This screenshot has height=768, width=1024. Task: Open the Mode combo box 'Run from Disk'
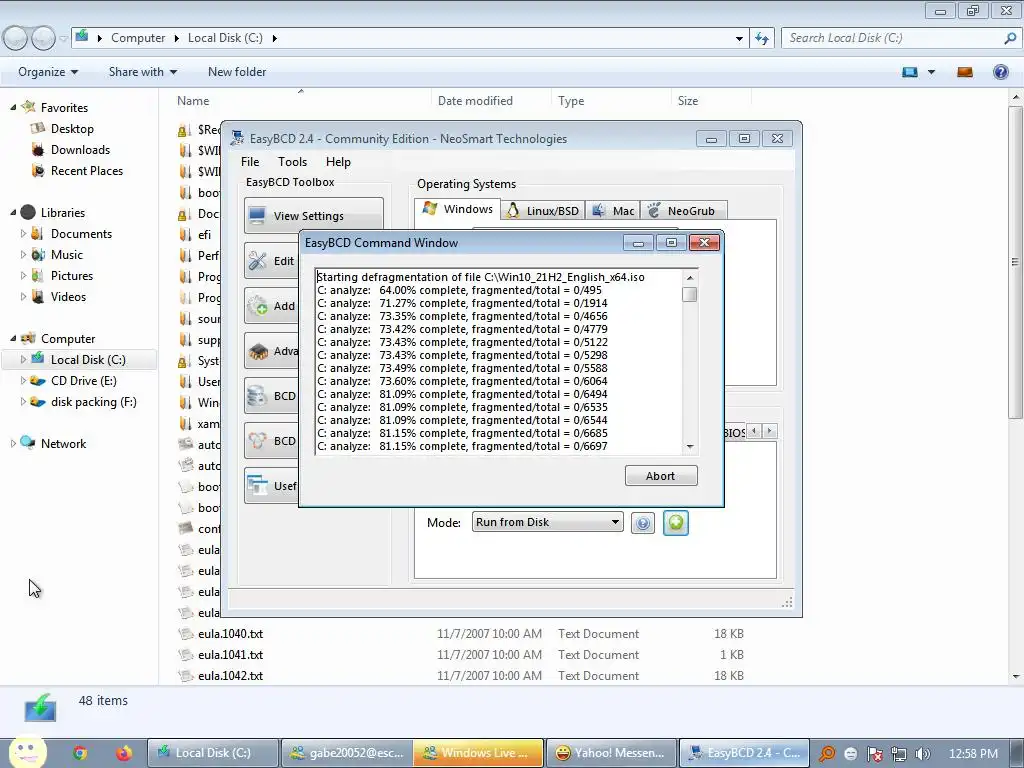(x=547, y=522)
